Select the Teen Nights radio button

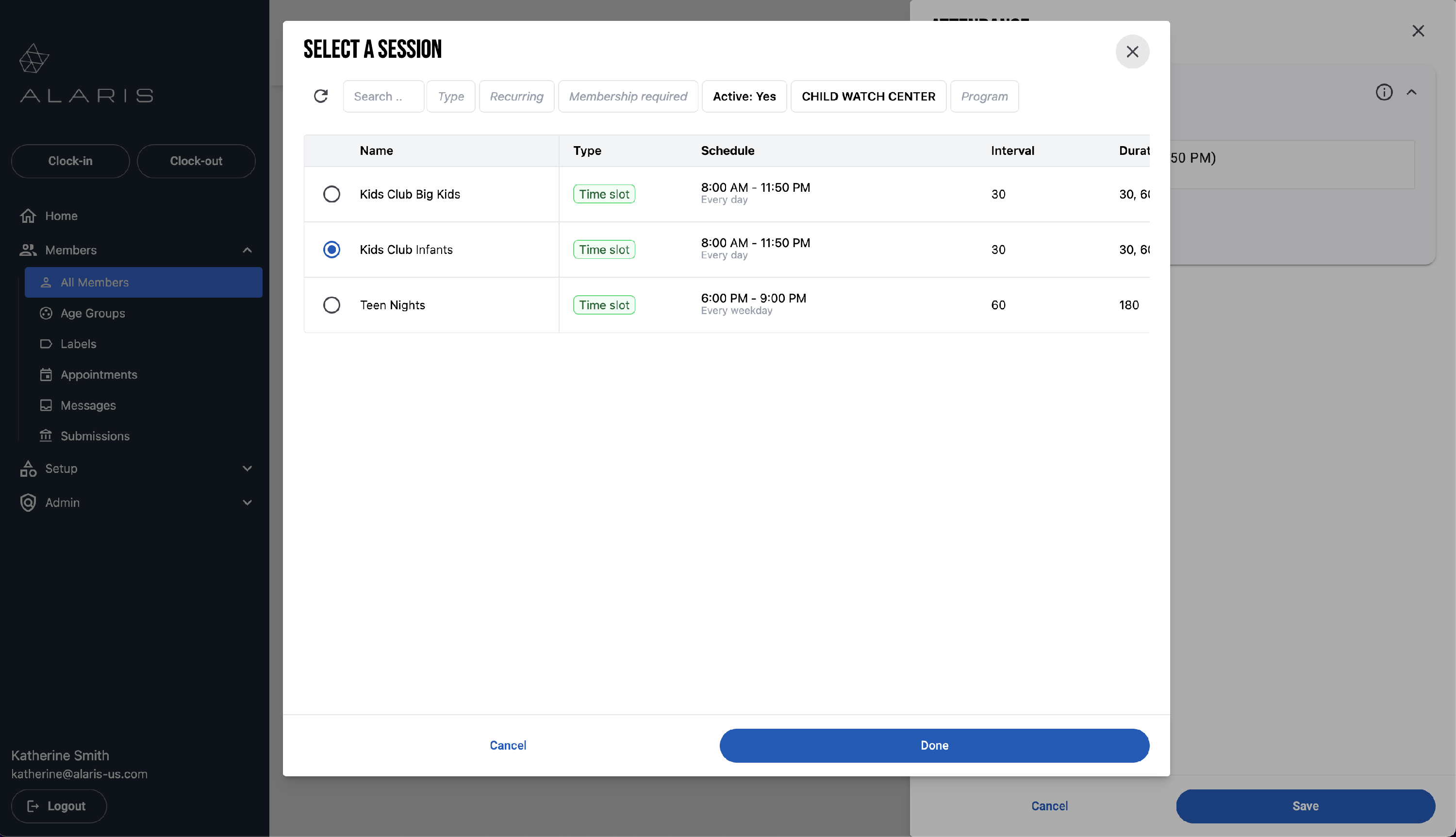click(331, 305)
